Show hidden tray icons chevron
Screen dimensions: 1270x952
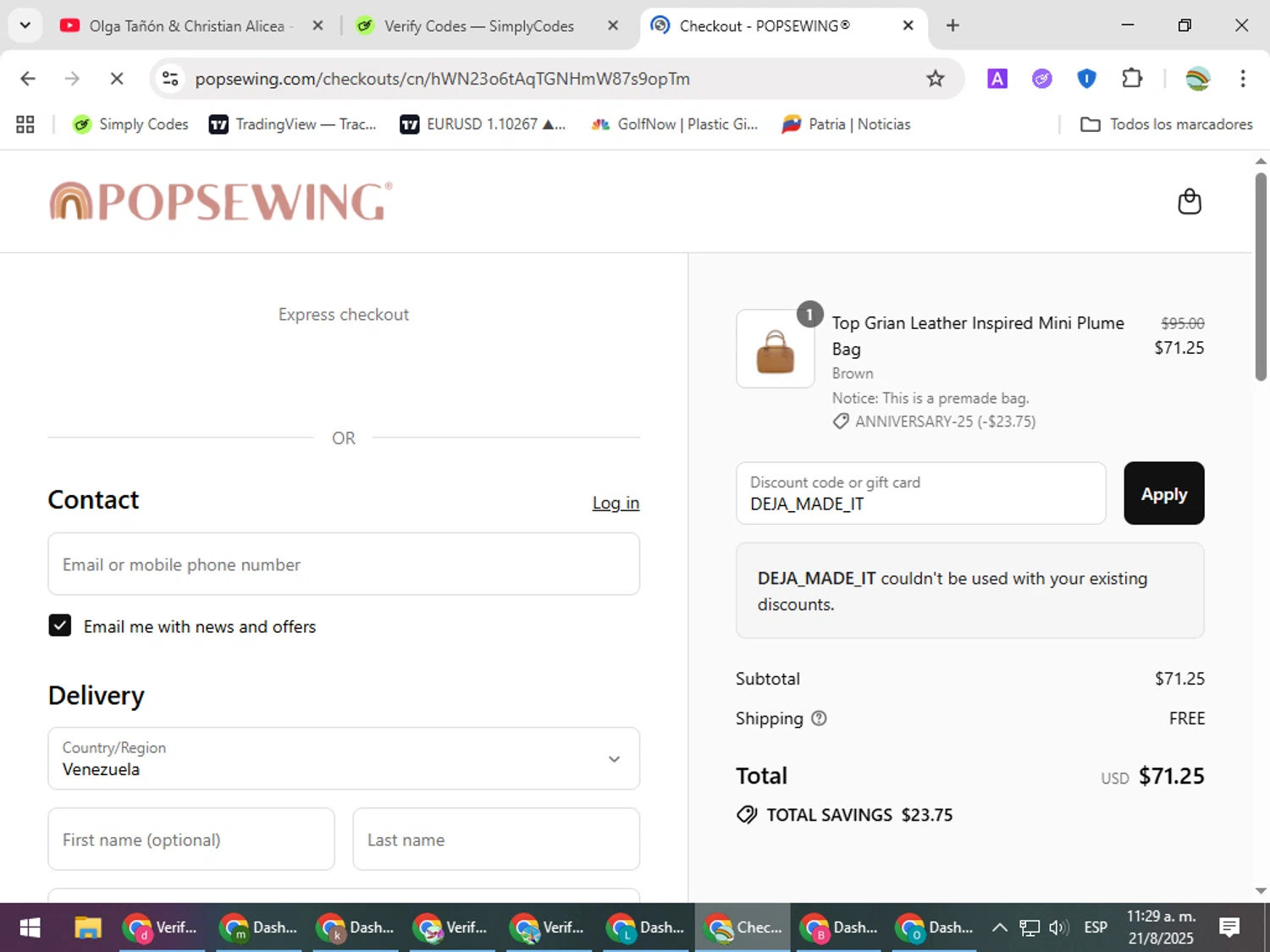999,927
